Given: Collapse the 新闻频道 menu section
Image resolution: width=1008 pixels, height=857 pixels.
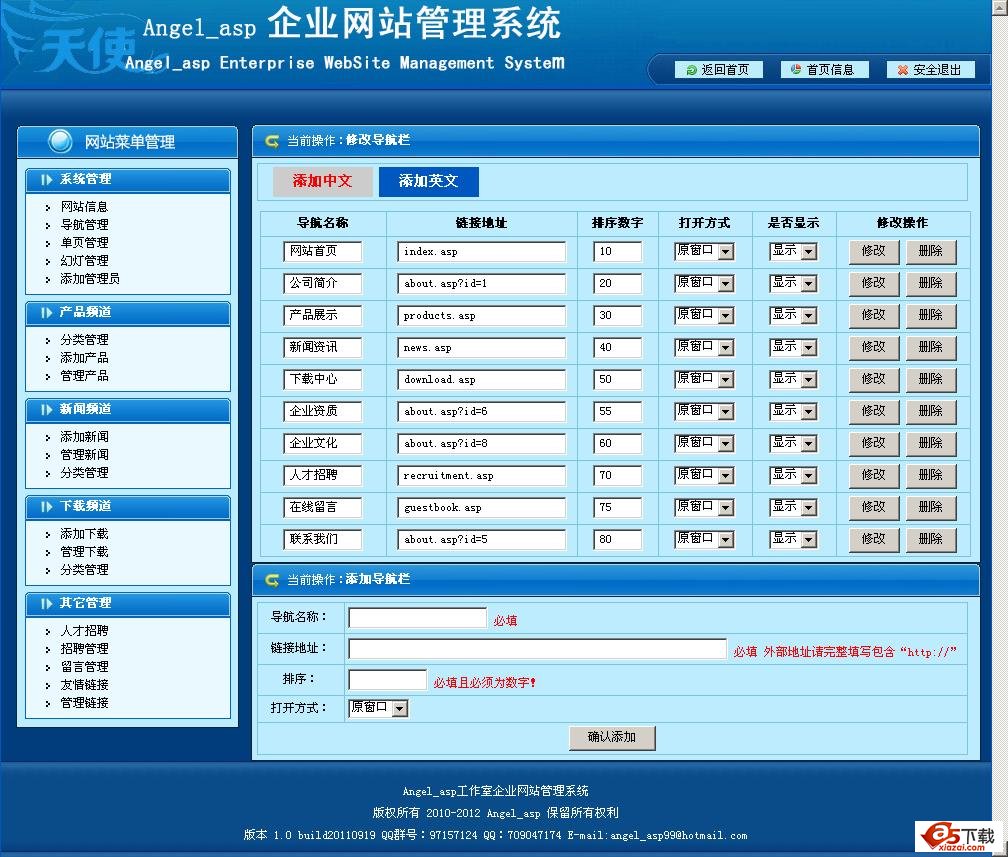Looking at the screenshot, I should tap(127, 410).
